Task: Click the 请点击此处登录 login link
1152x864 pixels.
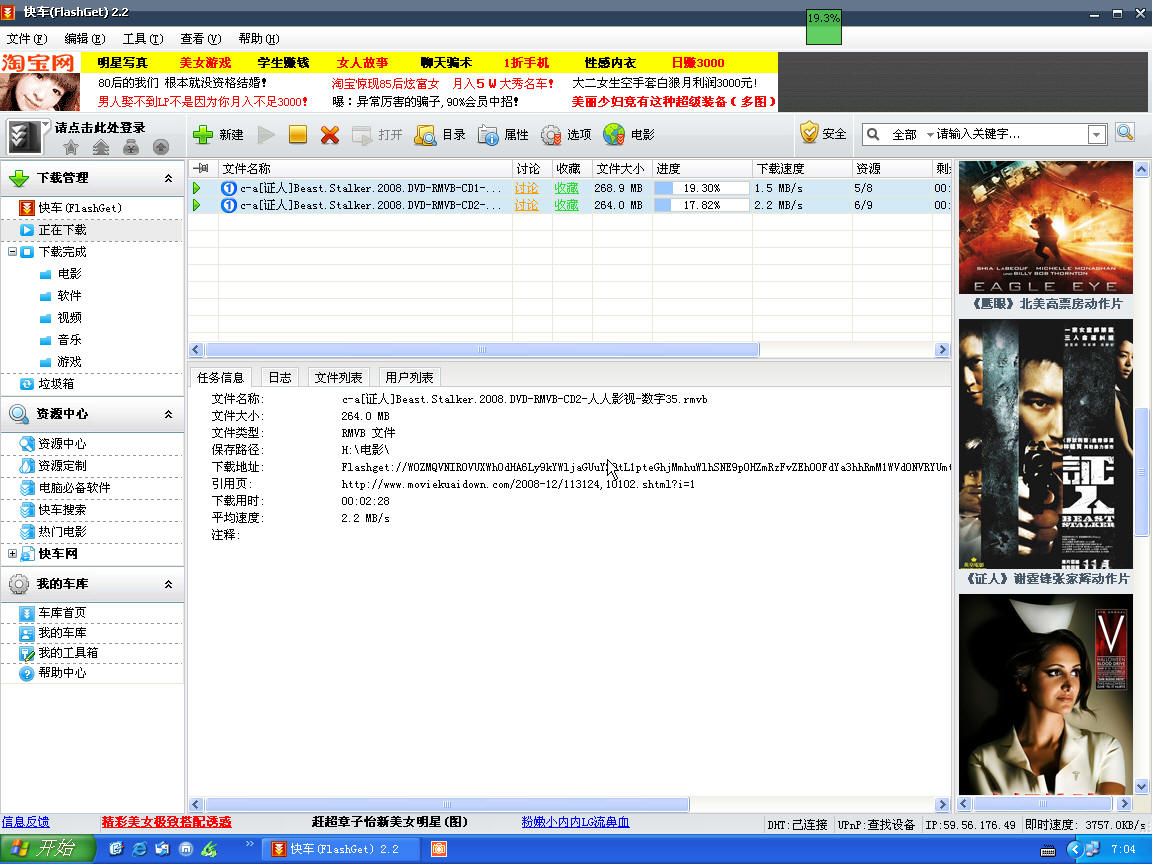Action: tap(100, 128)
